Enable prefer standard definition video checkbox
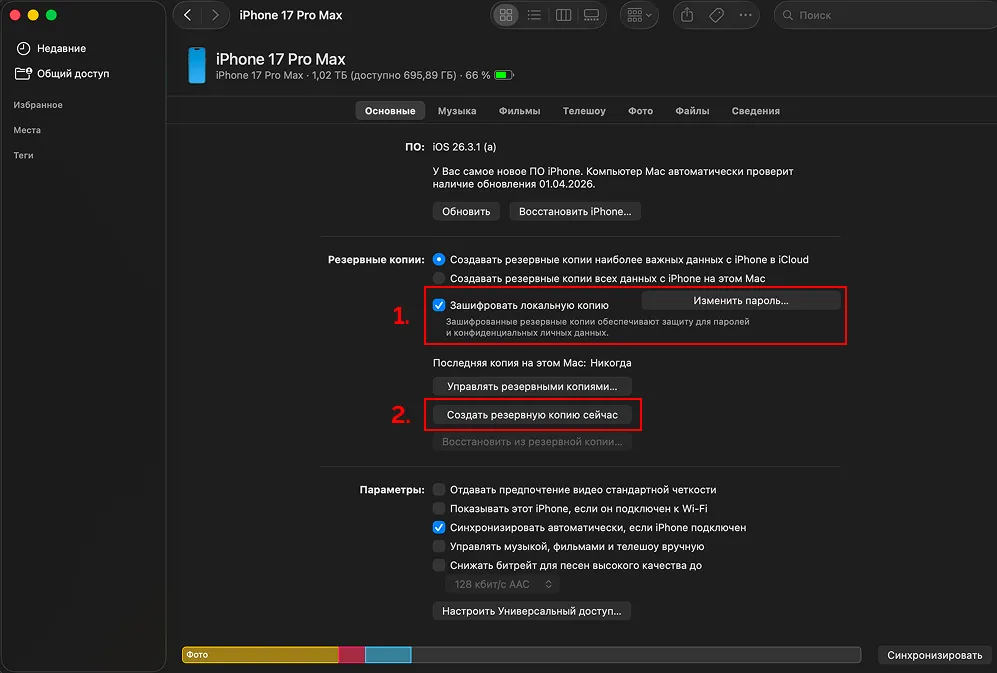This screenshot has height=673, width=997. [x=439, y=490]
